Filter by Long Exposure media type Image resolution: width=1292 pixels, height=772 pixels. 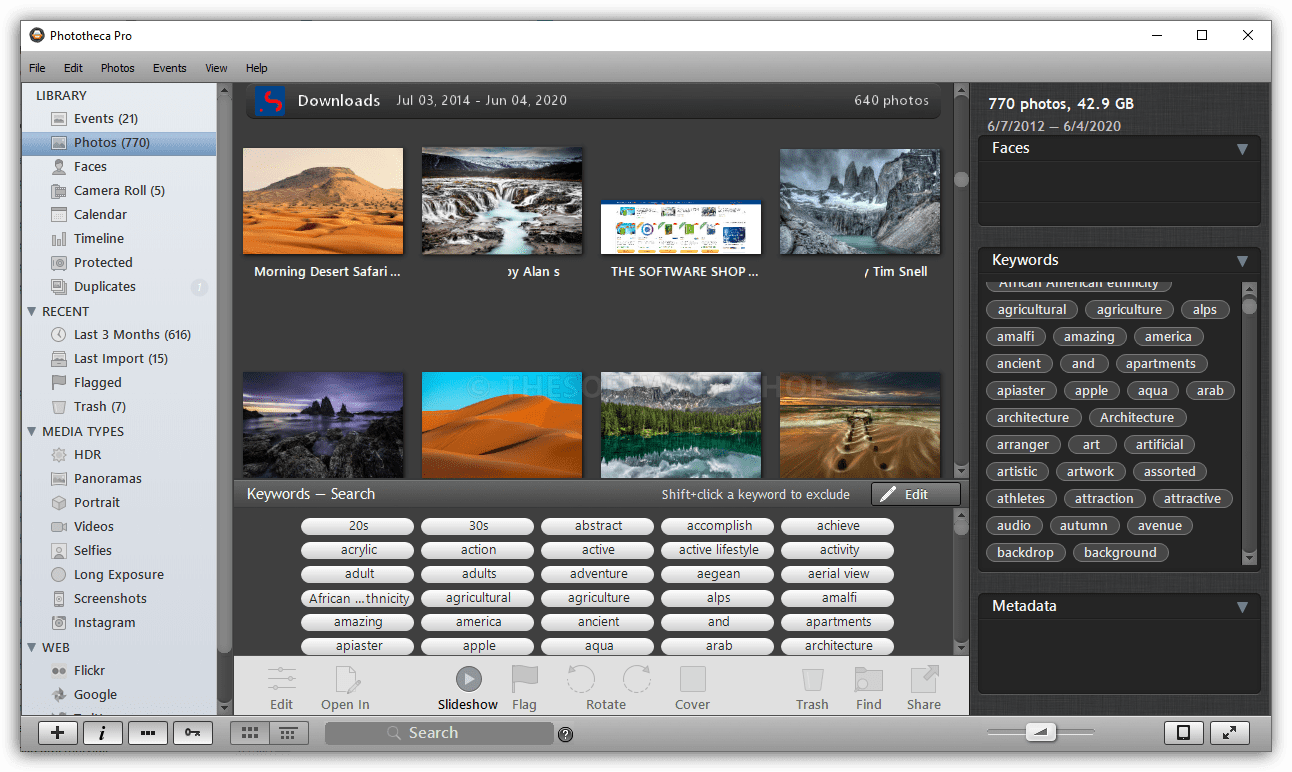tap(118, 575)
